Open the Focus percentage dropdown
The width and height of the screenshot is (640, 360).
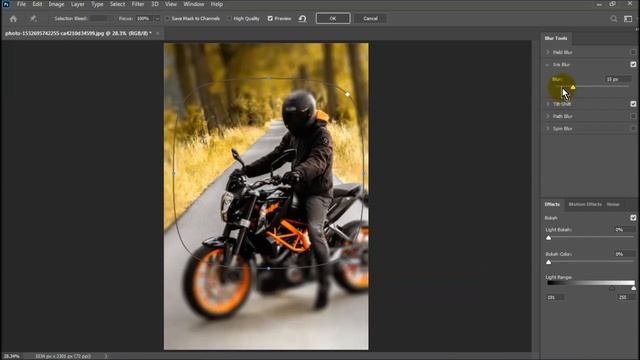point(157,19)
